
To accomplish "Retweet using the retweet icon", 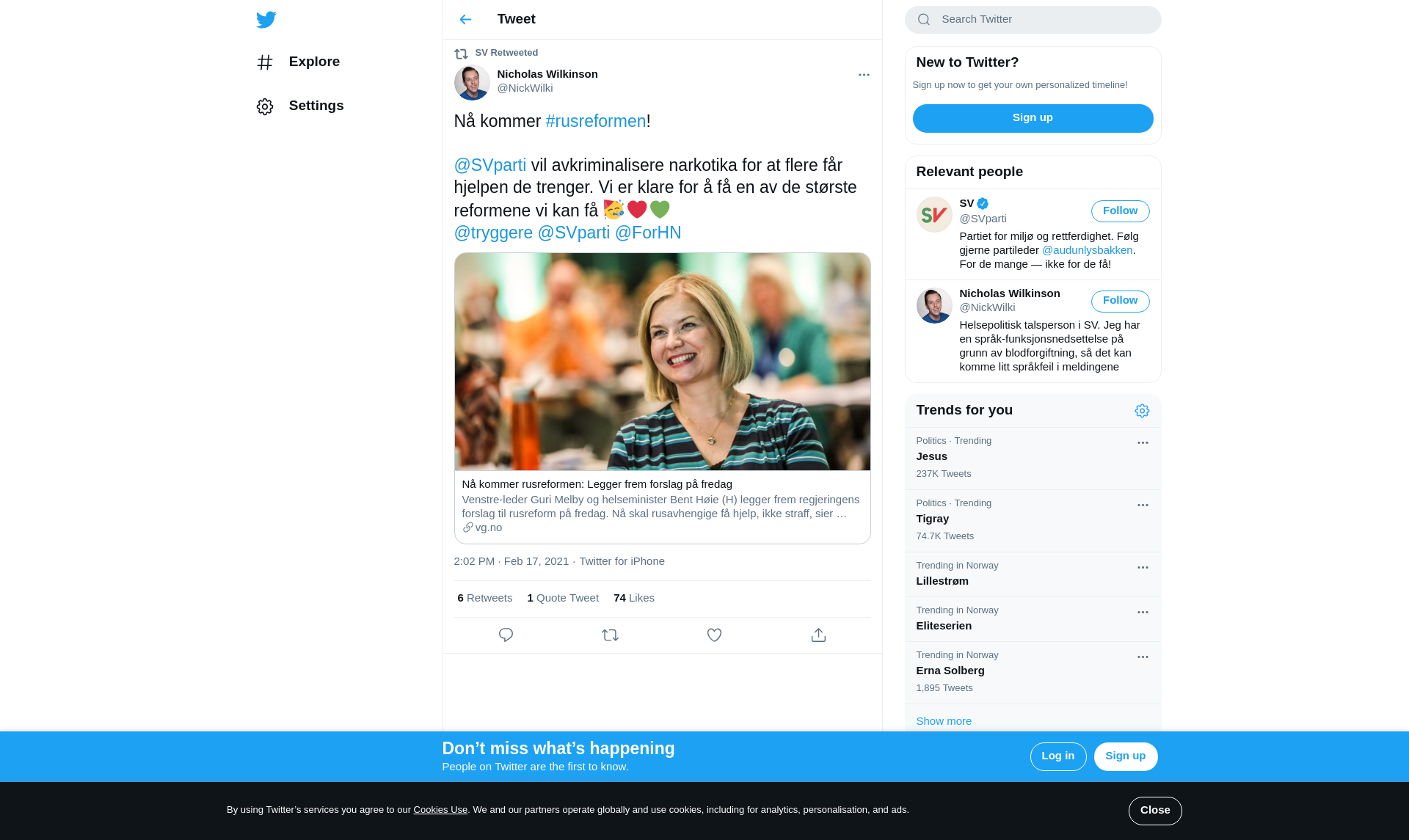I will [x=610, y=635].
